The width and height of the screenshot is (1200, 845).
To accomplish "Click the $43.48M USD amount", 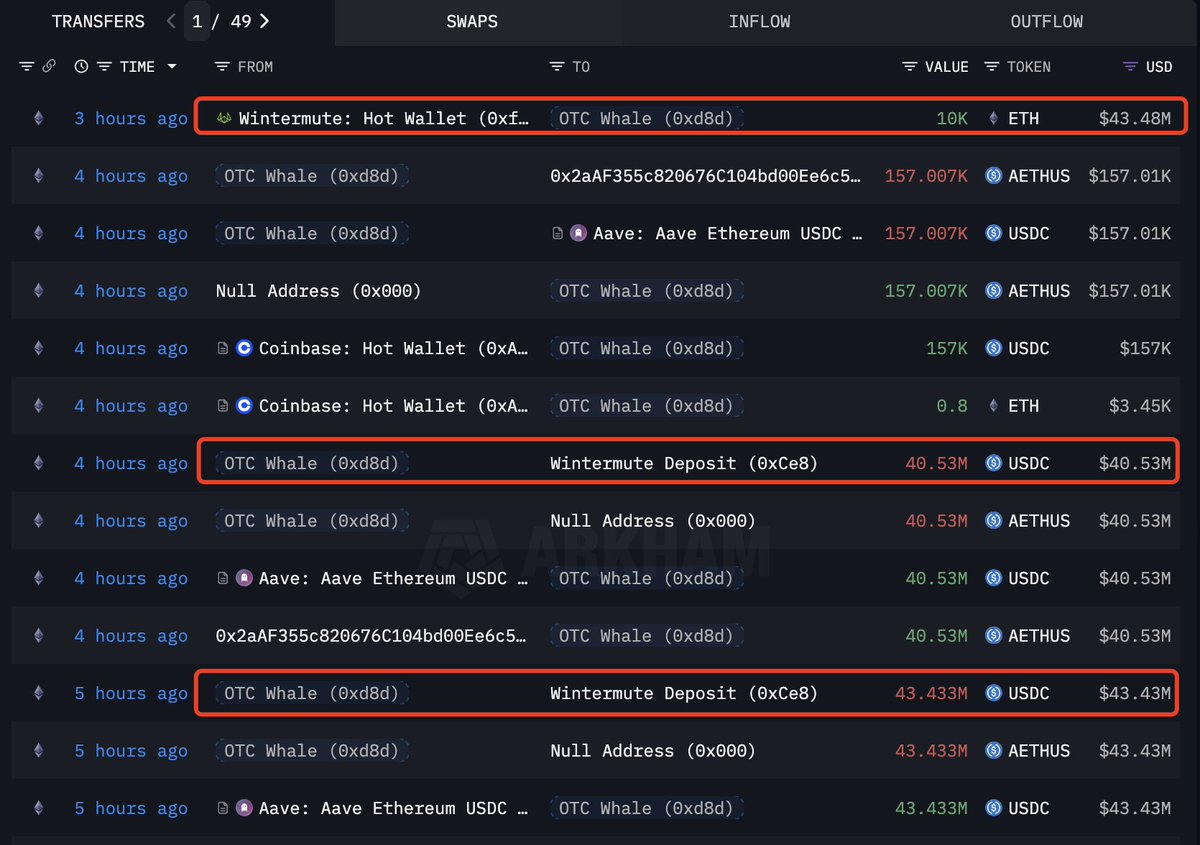I will tap(1134, 118).
